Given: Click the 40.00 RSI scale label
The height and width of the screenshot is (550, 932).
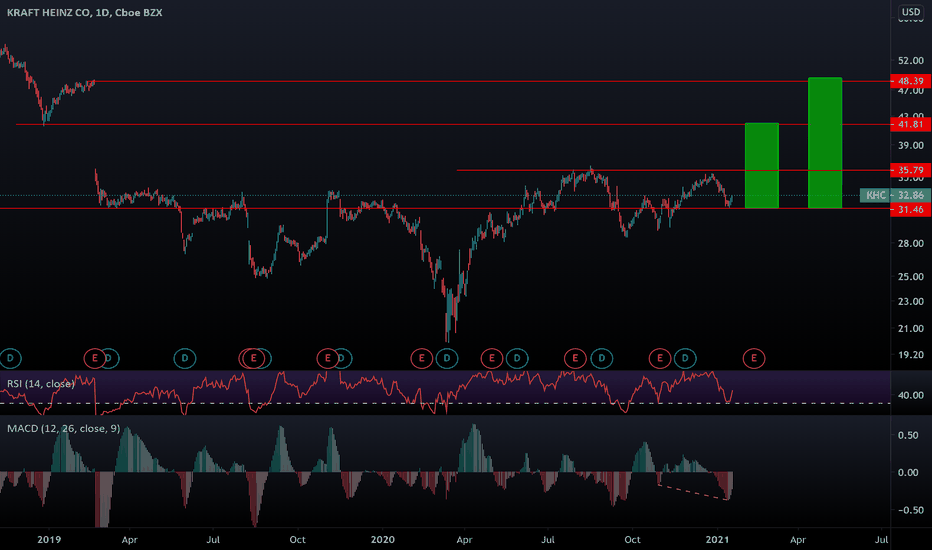Looking at the screenshot, I should coord(911,395).
